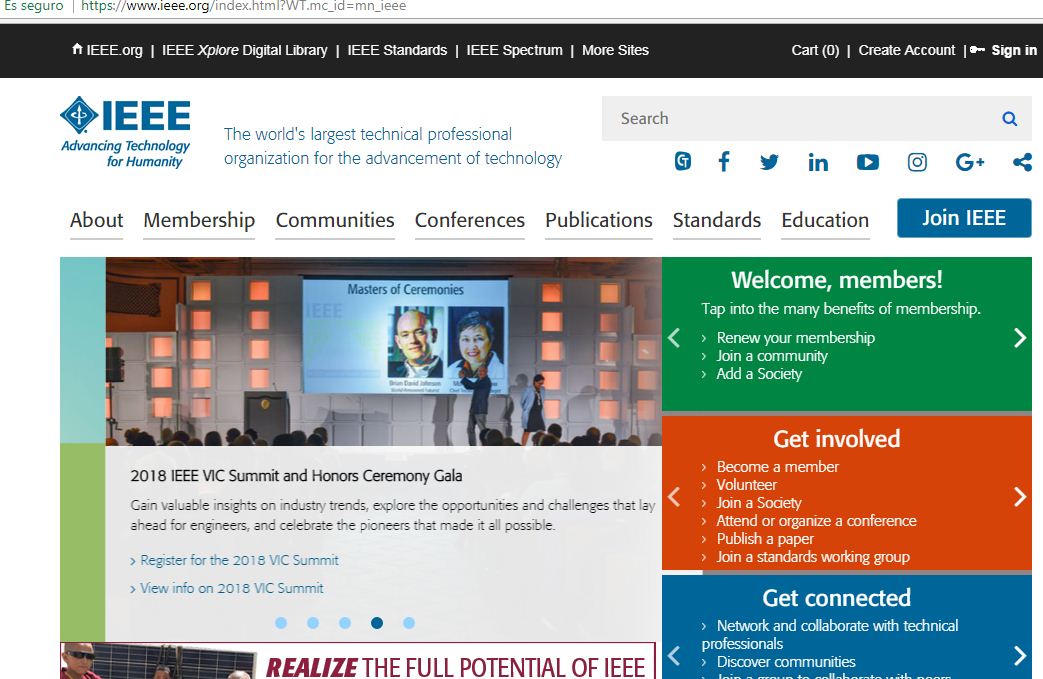Screen dimensions: 1043x679
Task: Click the Masters of Ceremonies carousel image
Action: coord(383,351)
